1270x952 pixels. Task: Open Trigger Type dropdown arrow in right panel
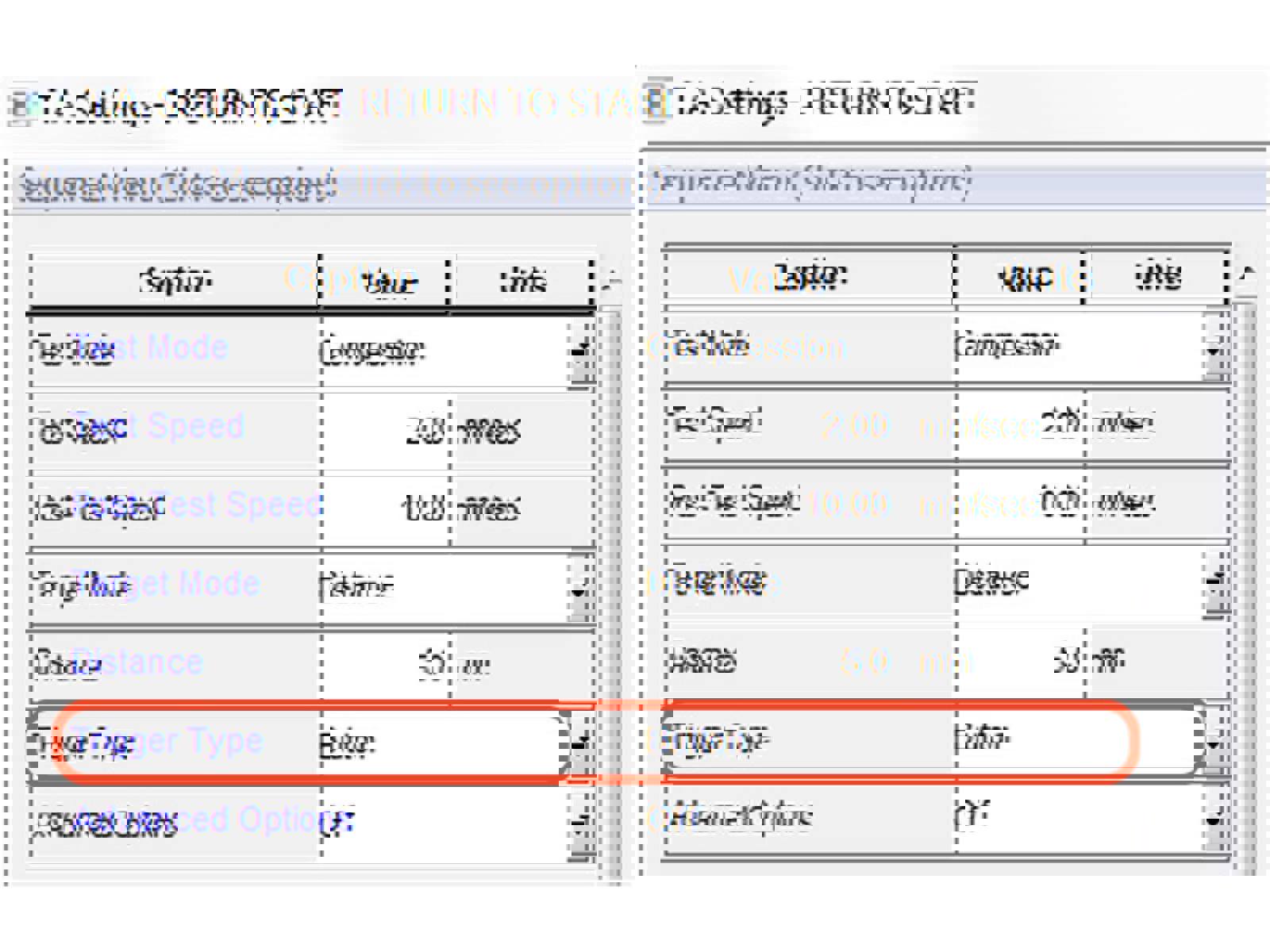coord(1214,741)
